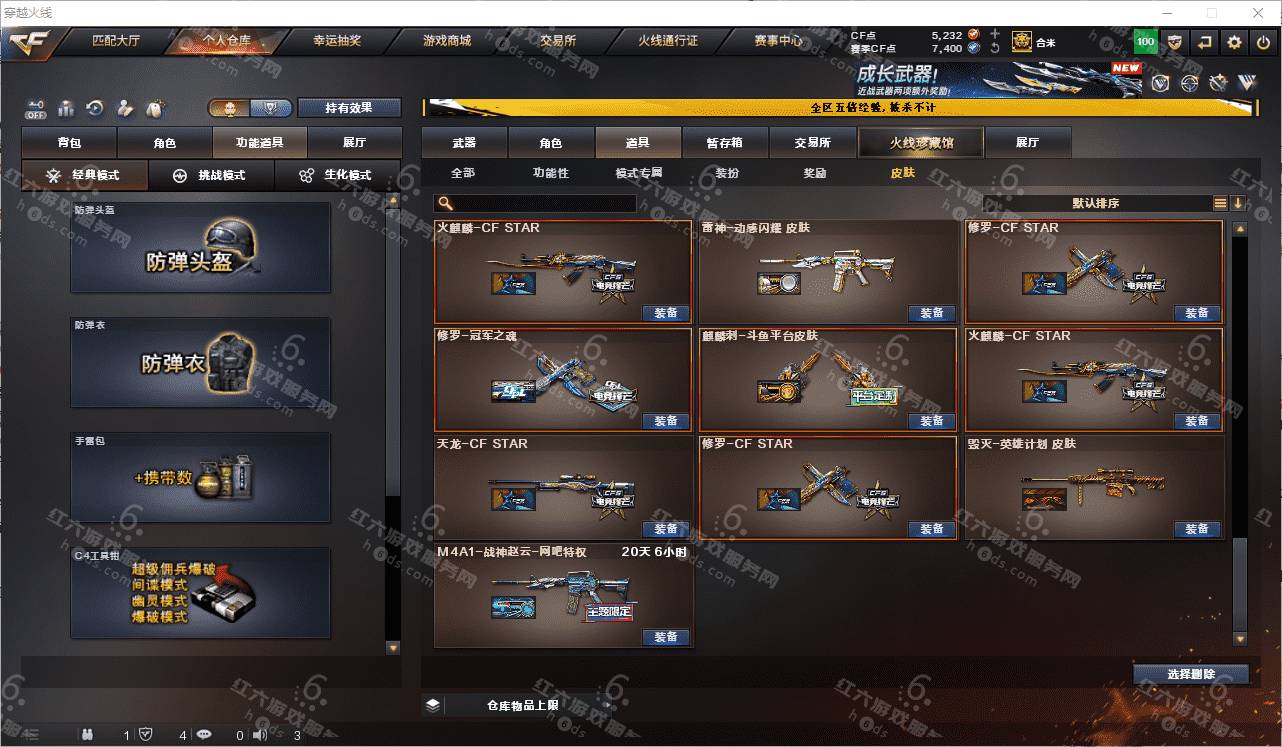Image resolution: width=1282 pixels, height=747 pixels.
Task: Switch to the 武器 tab
Action: click(464, 143)
